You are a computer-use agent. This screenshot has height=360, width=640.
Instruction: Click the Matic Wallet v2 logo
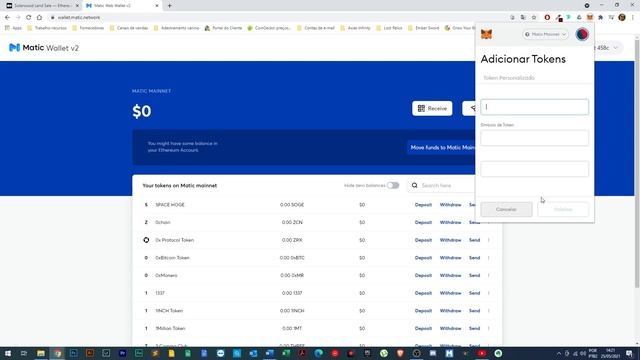44,48
